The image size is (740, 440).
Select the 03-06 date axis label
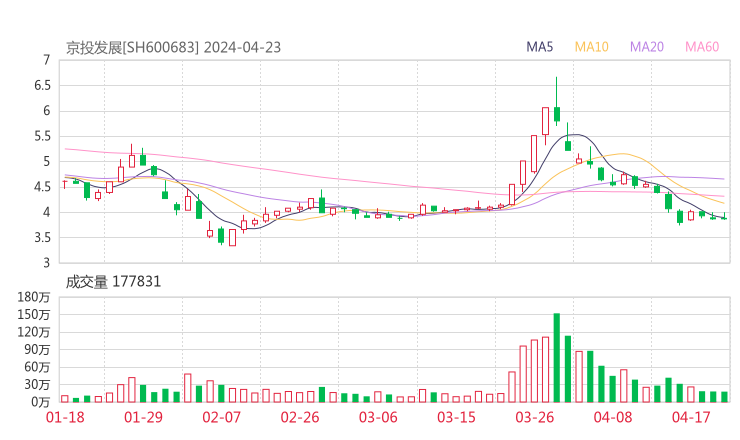point(378,417)
